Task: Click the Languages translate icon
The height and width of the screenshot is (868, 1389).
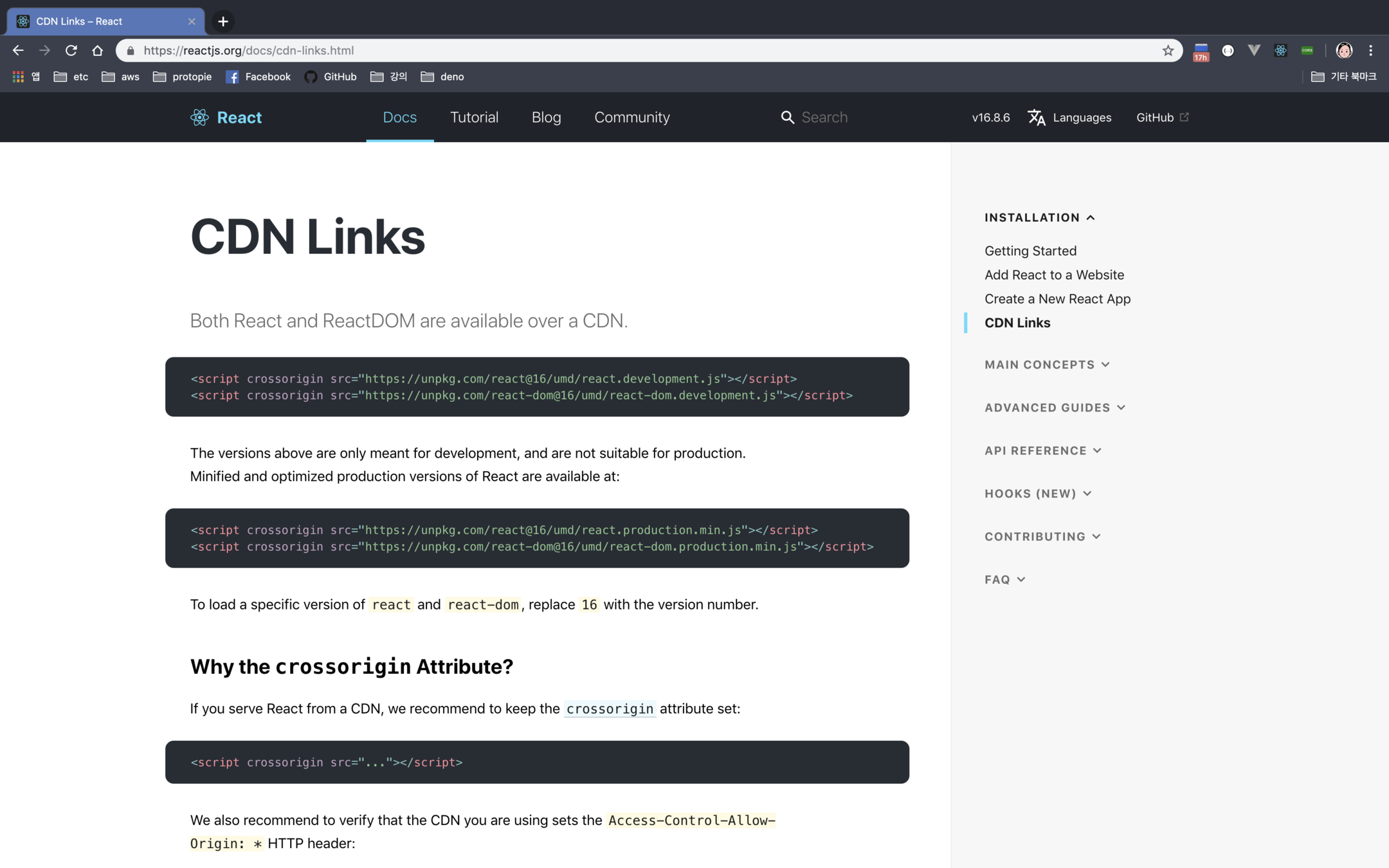Action: point(1037,117)
